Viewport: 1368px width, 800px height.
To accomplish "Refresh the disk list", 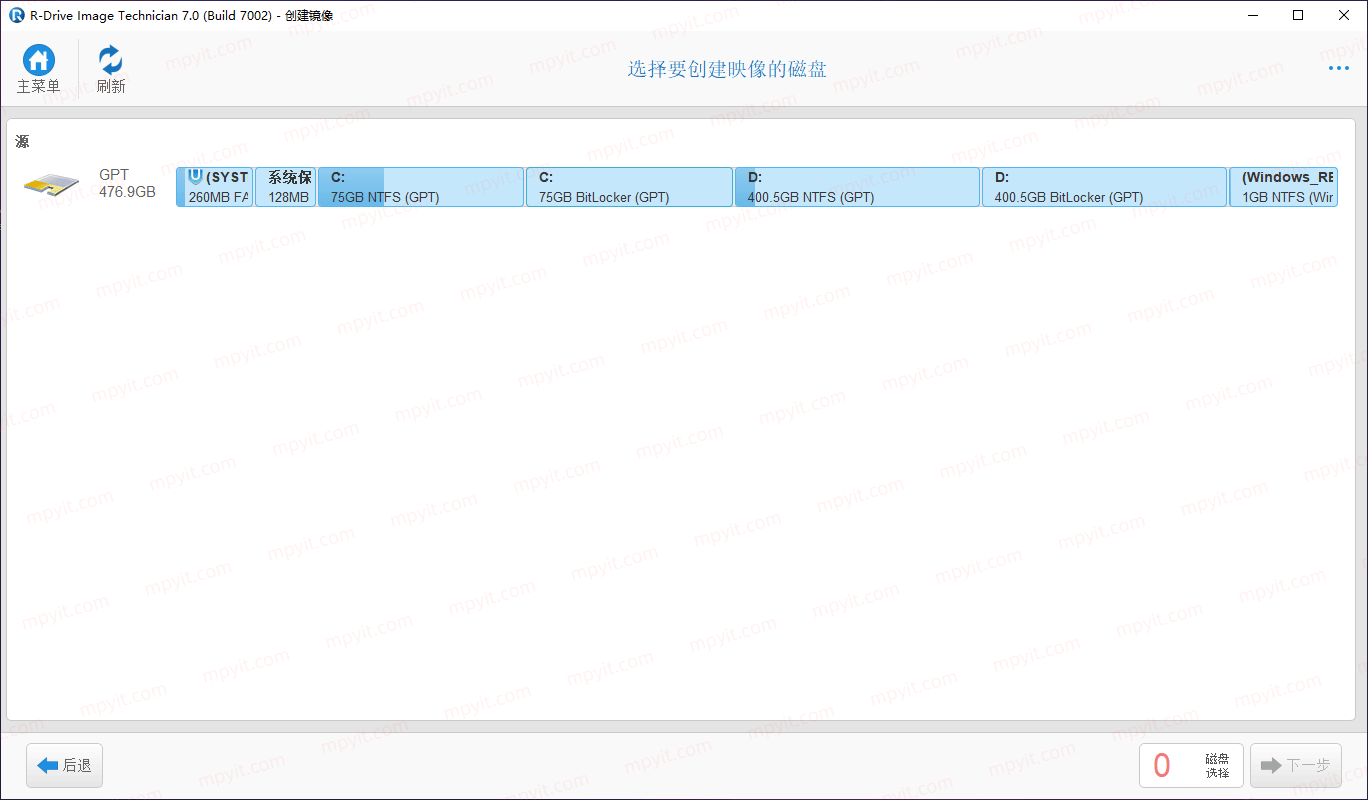I will click(x=111, y=69).
